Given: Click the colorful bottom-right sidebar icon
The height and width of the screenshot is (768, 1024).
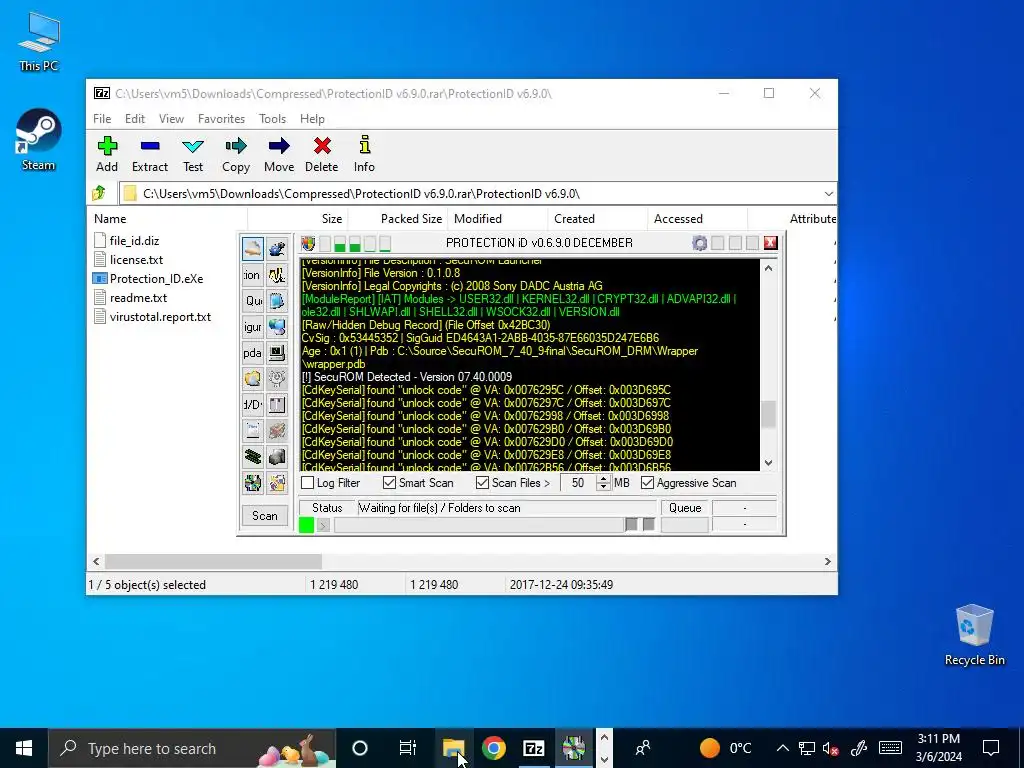Looking at the screenshot, I should pos(277,483).
